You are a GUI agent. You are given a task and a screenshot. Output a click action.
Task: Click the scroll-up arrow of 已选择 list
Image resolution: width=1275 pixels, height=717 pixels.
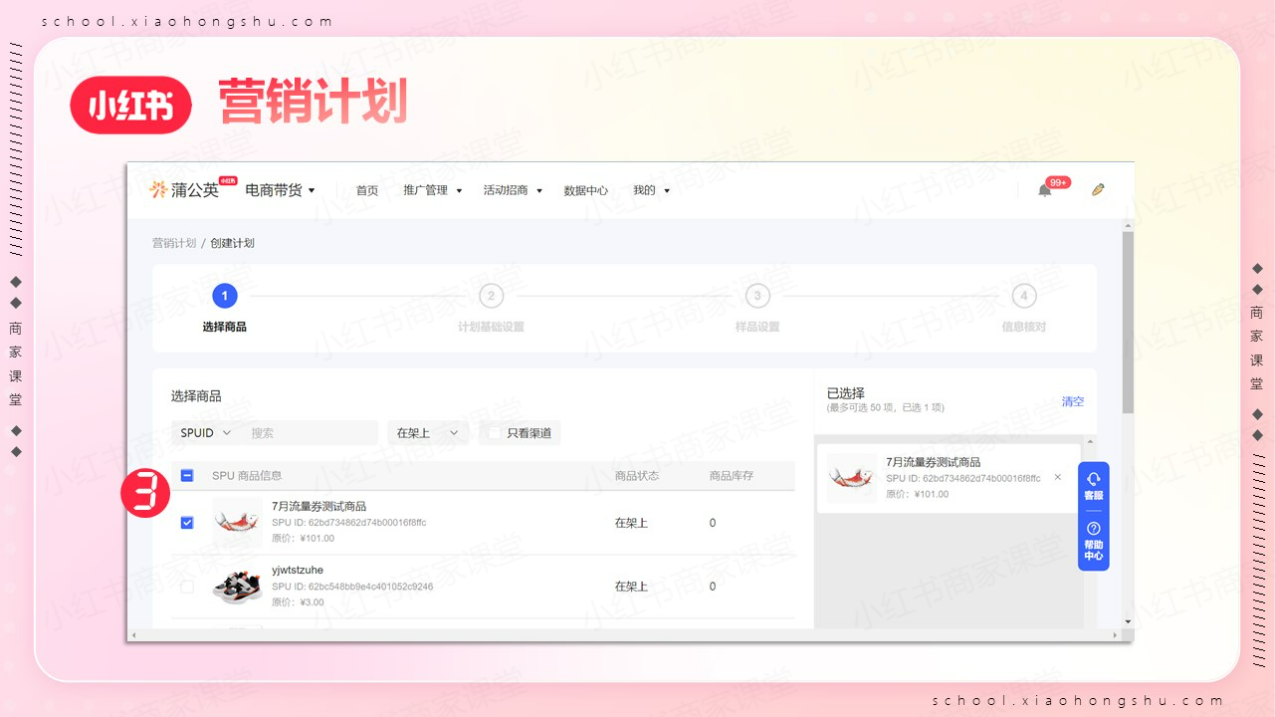pos(1090,441)
